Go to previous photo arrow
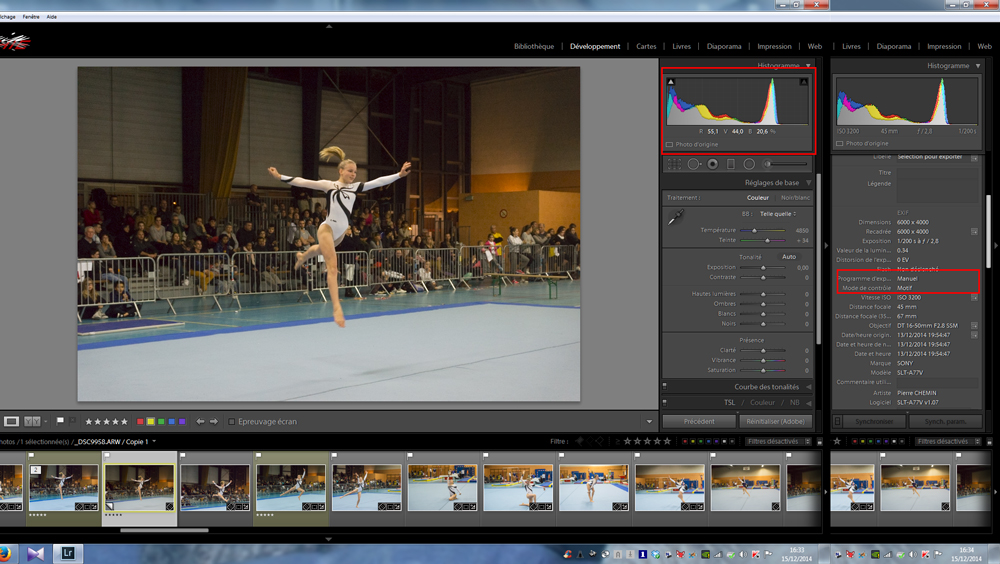Image resolution: width=1000 pixels, height=564 pixels. click(200, 422)
